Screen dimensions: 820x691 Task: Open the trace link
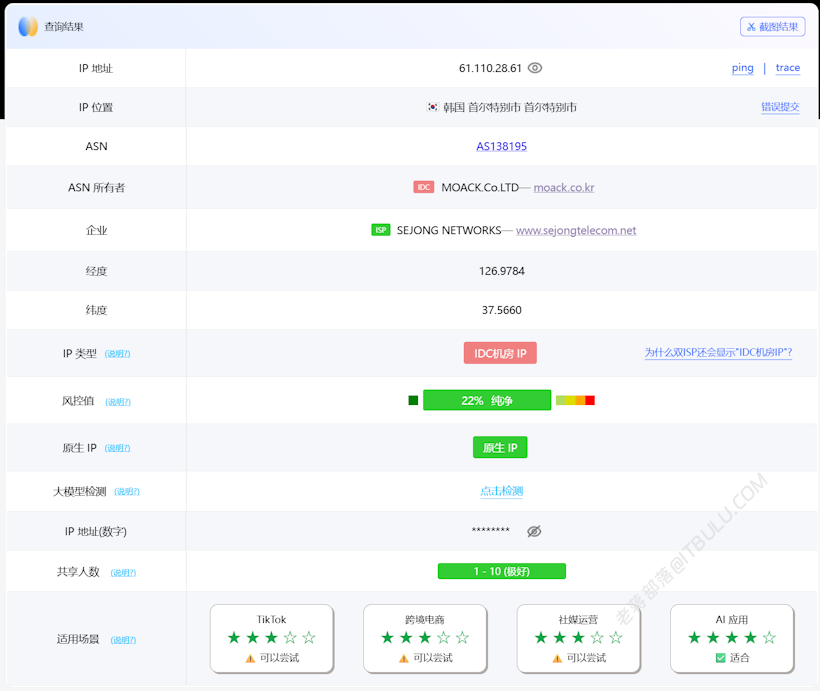[788, 68]
